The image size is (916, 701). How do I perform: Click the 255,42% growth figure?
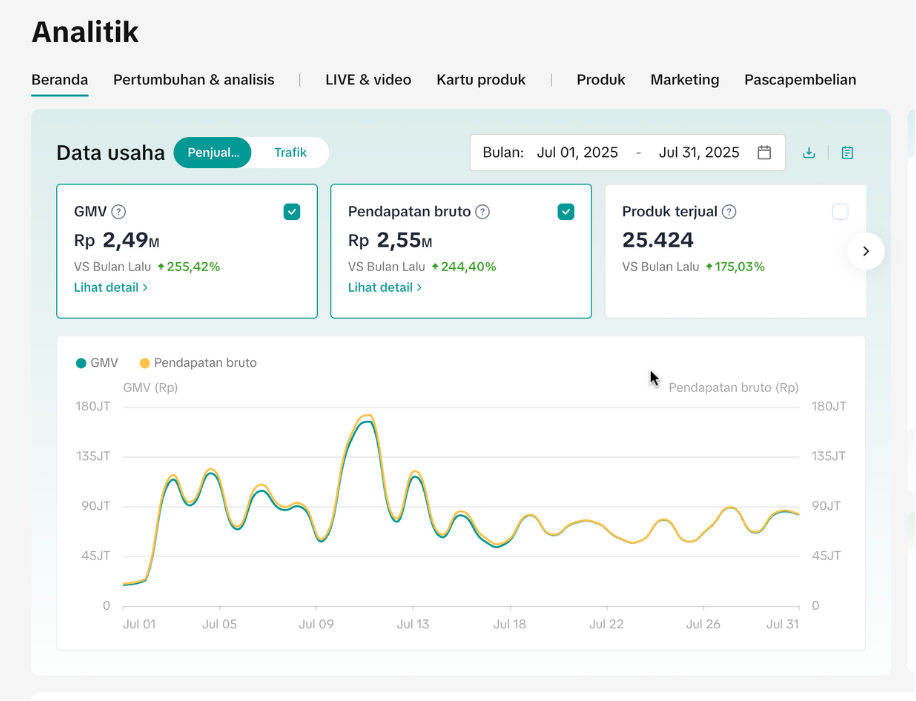(x=193, y=267)
